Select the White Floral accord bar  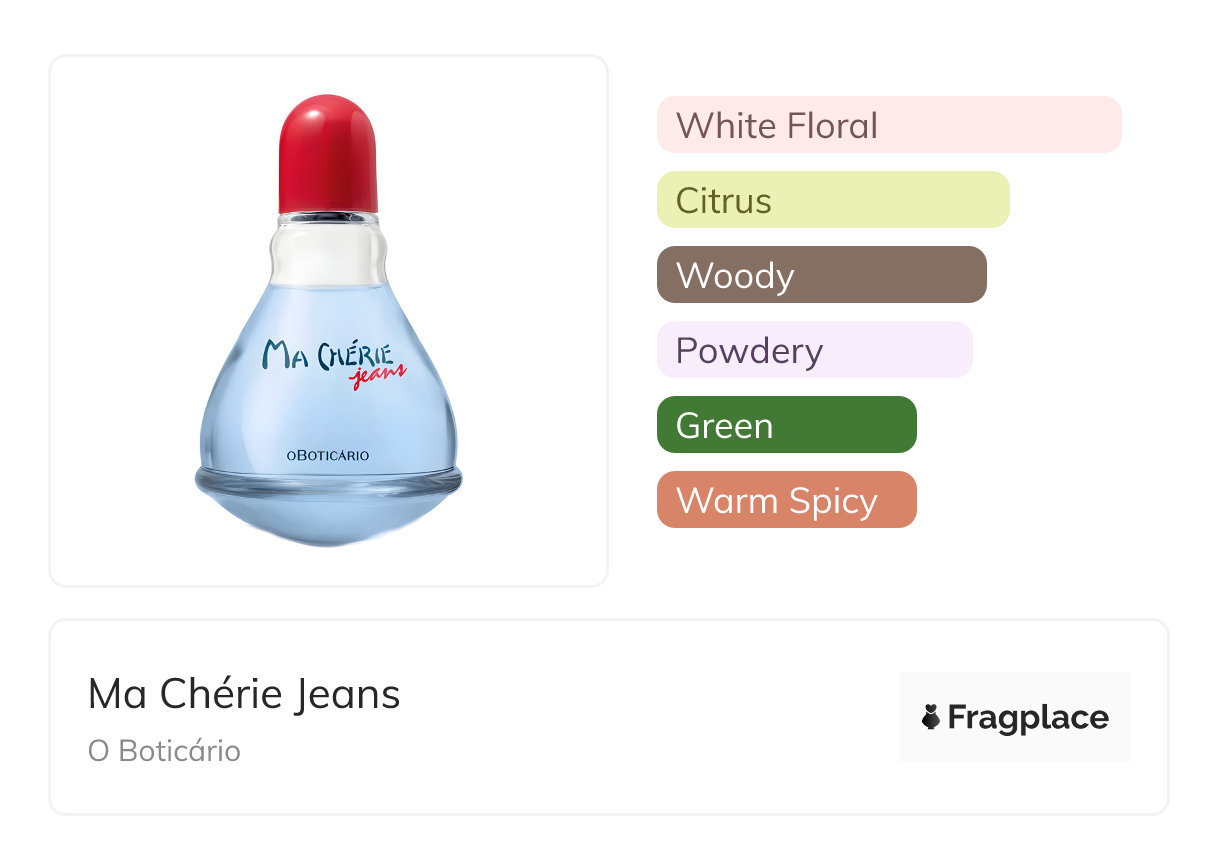pyautogui.click(x=889, y=125)
